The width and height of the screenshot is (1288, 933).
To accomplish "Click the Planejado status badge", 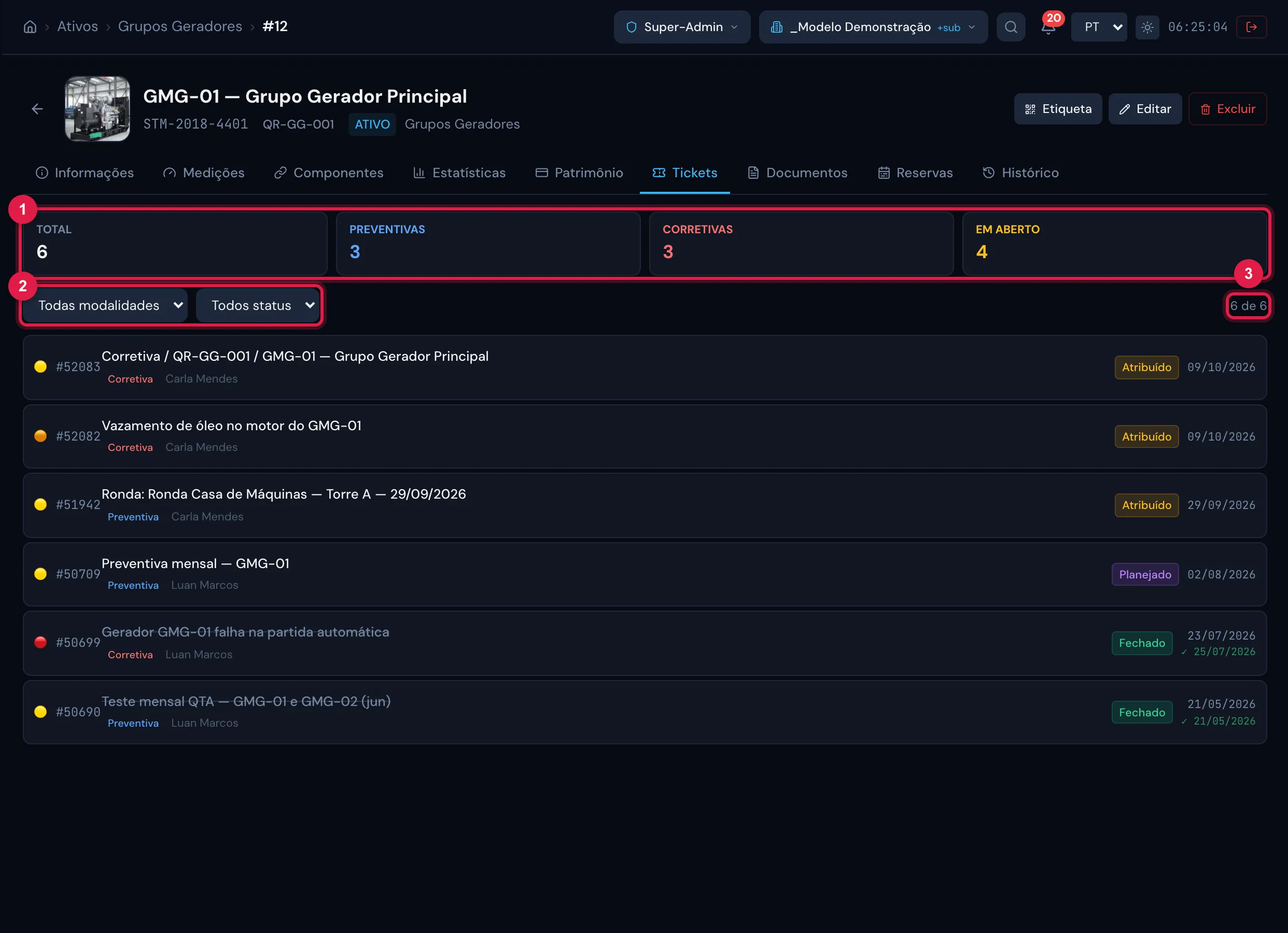I will point(1145,575).
